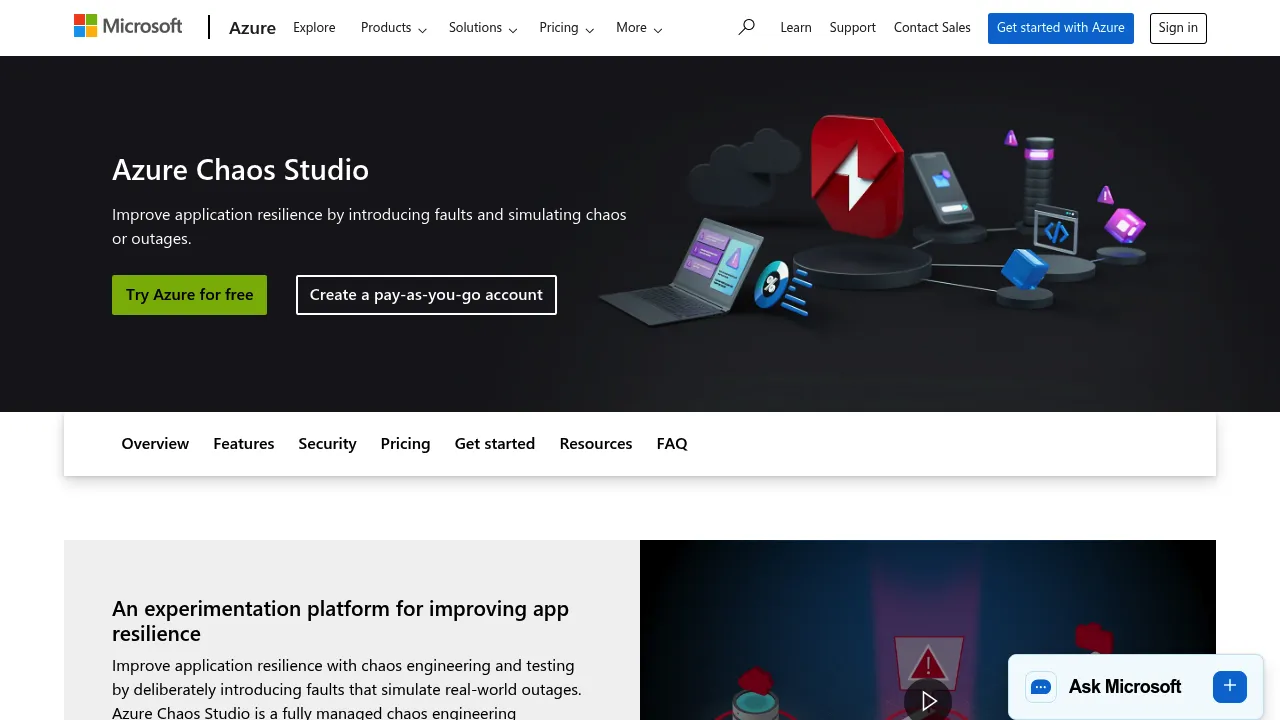Open the Solutions dropdown menu
Screen dimensions: 1280x720
point(483,28)
